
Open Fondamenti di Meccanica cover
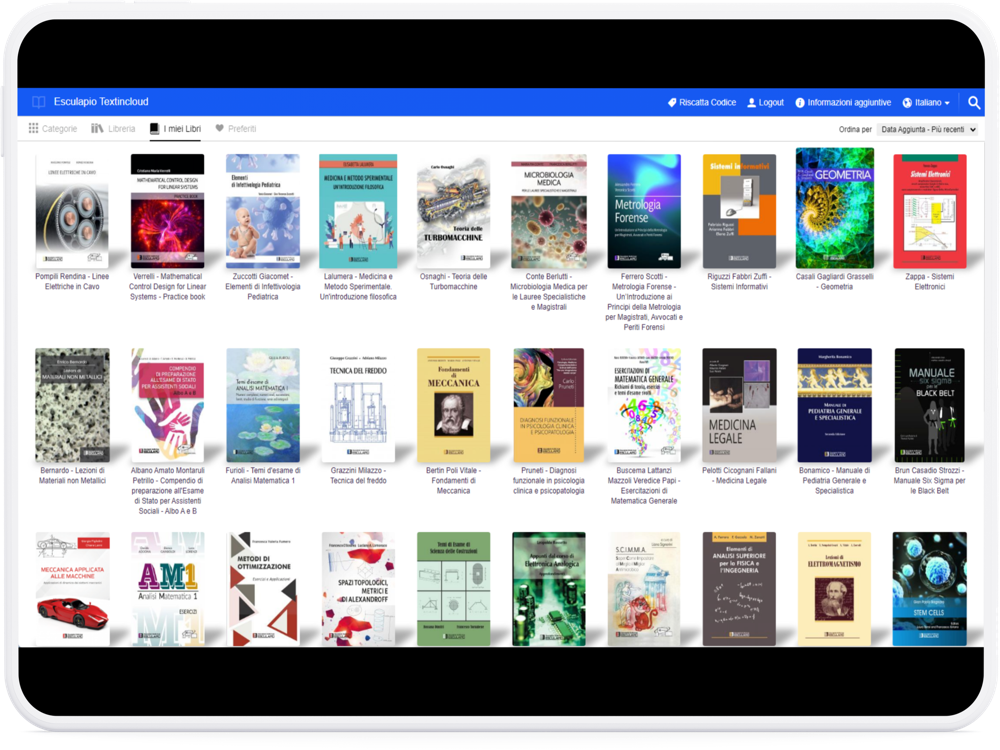(453, 405)
